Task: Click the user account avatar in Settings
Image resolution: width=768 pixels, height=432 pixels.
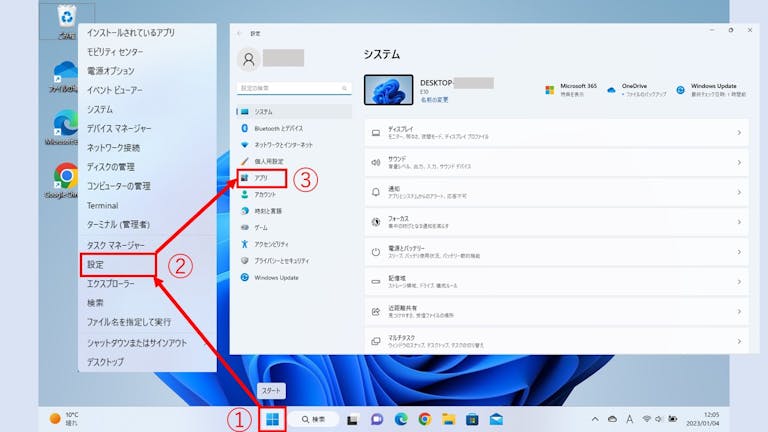Action: click(x=249, y=59)
